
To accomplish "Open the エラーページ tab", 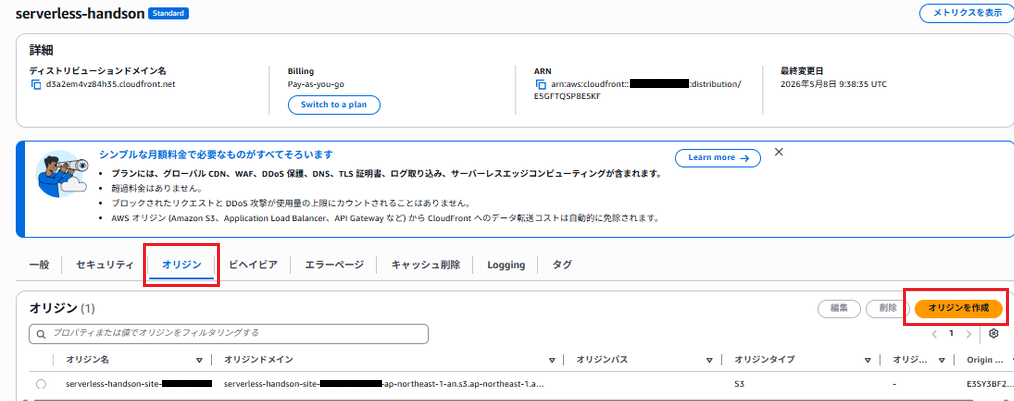I will click(334, 265).
